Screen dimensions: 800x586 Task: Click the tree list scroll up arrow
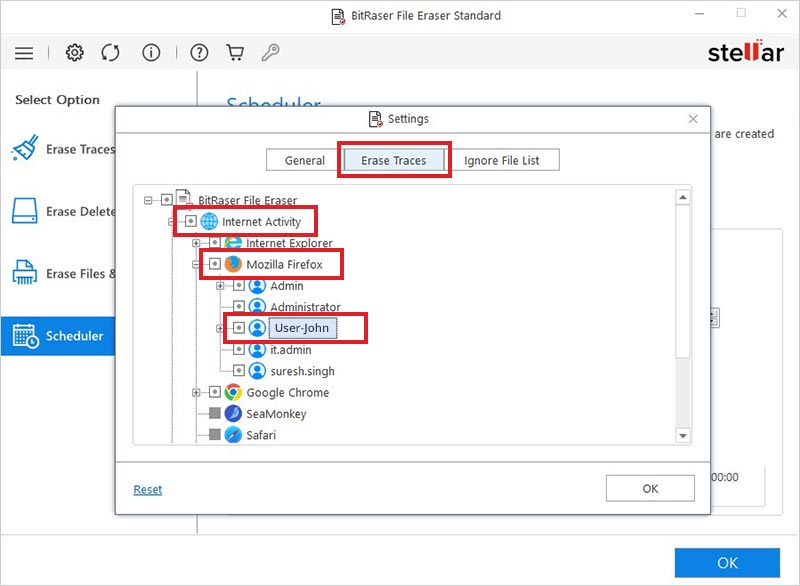pyautogui.click(x=683, y=197)
